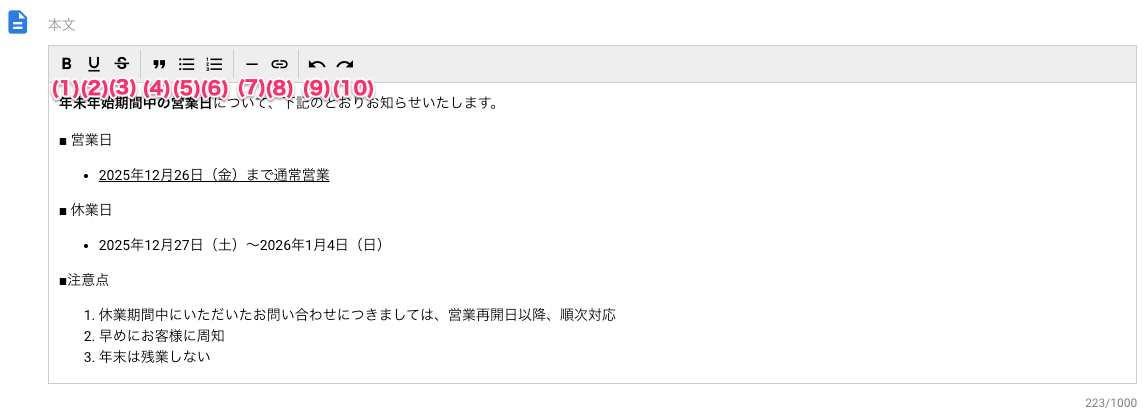The height and width of the screenshot is (416, 1147).
Task: Insert a blockquote using the quote icon
Action: [x=158, y=63]
